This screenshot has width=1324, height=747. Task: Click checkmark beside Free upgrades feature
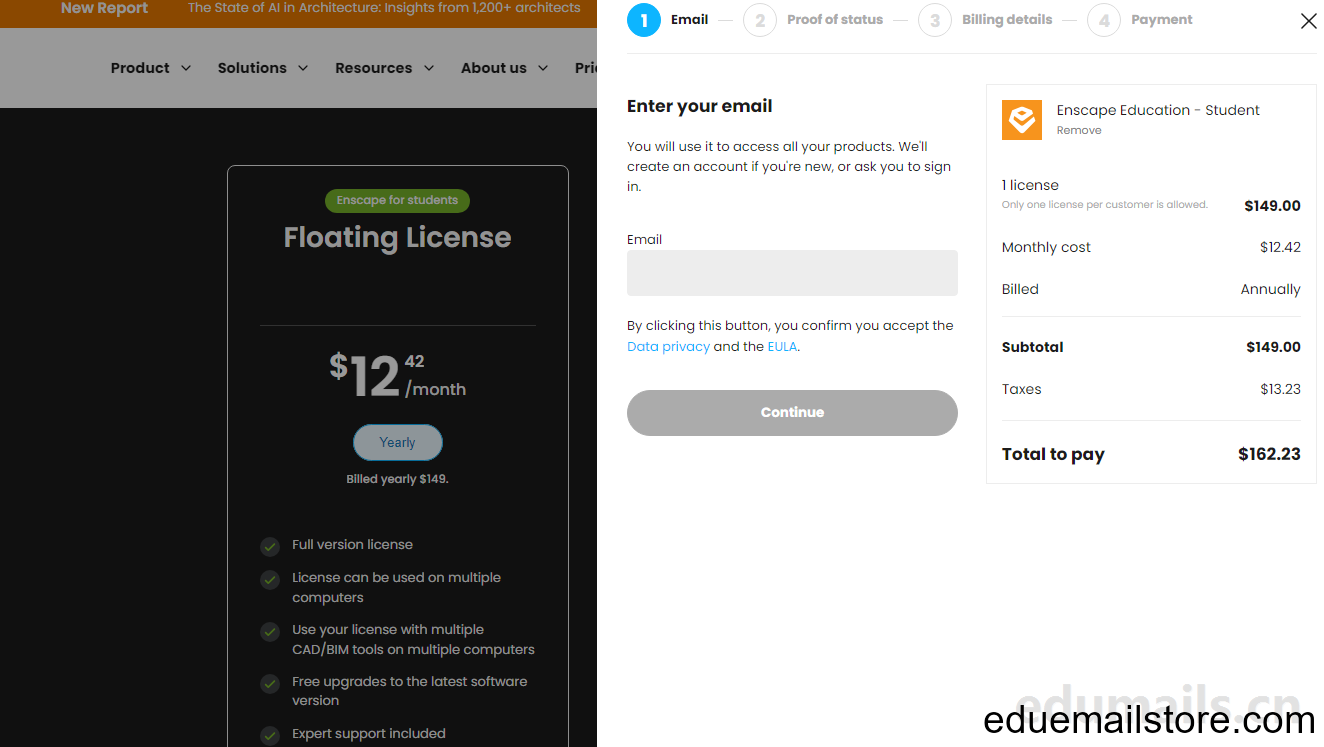[x=270, y=684]
